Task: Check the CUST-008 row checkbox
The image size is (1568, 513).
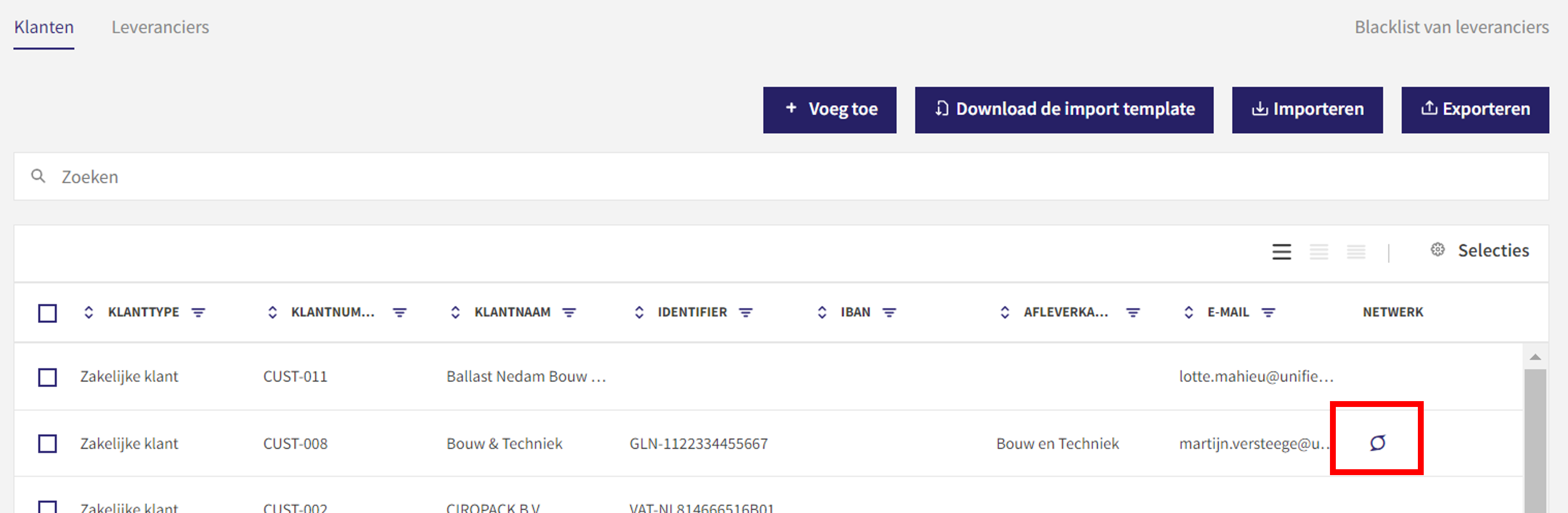Action: 47,444
